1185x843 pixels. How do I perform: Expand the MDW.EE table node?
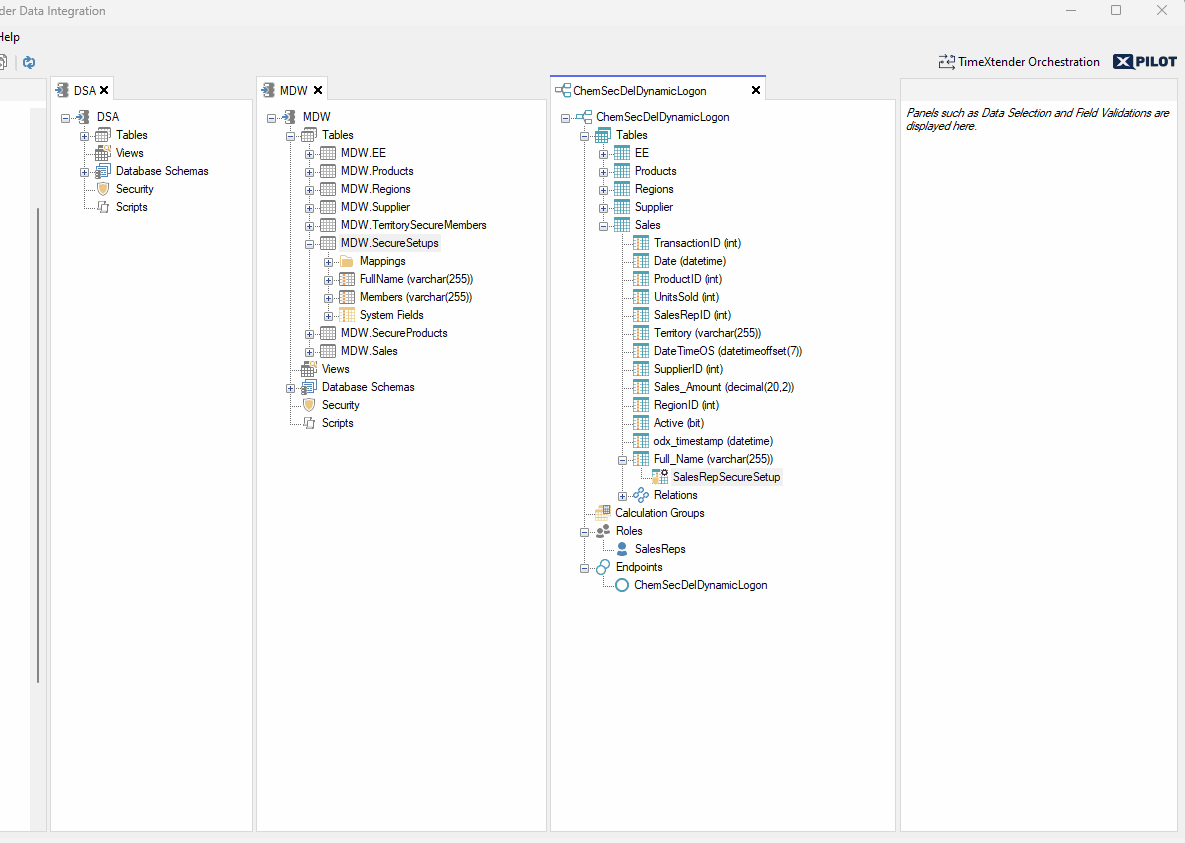point(309,154)
